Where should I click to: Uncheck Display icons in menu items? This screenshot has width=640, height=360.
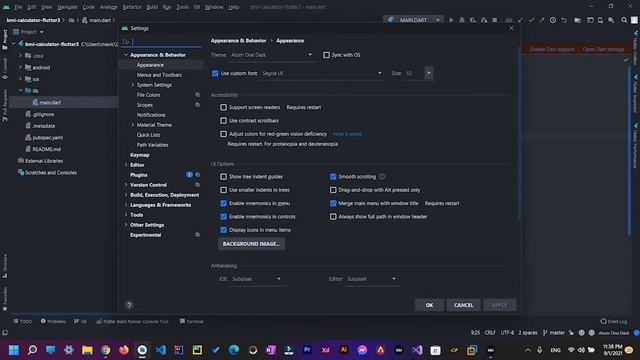tap(223, 230)
